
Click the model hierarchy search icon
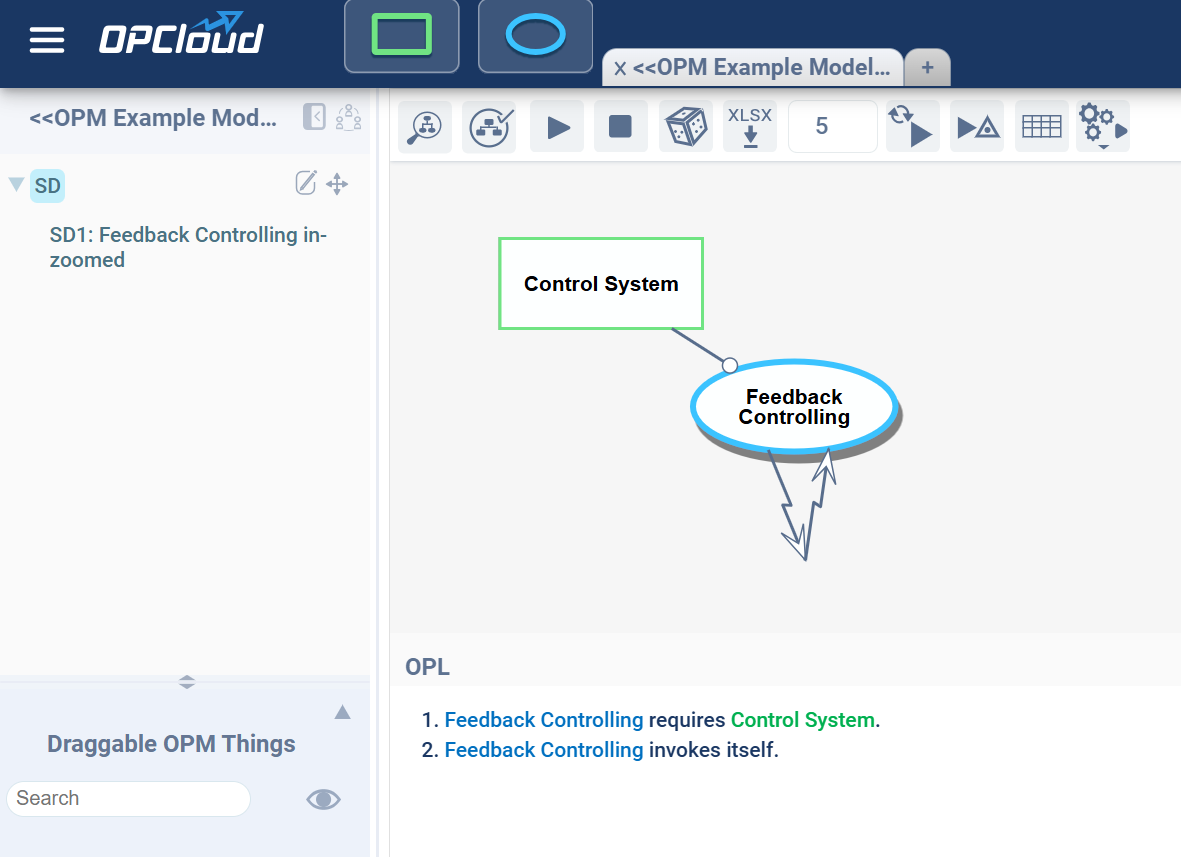(x=425, y=127)
